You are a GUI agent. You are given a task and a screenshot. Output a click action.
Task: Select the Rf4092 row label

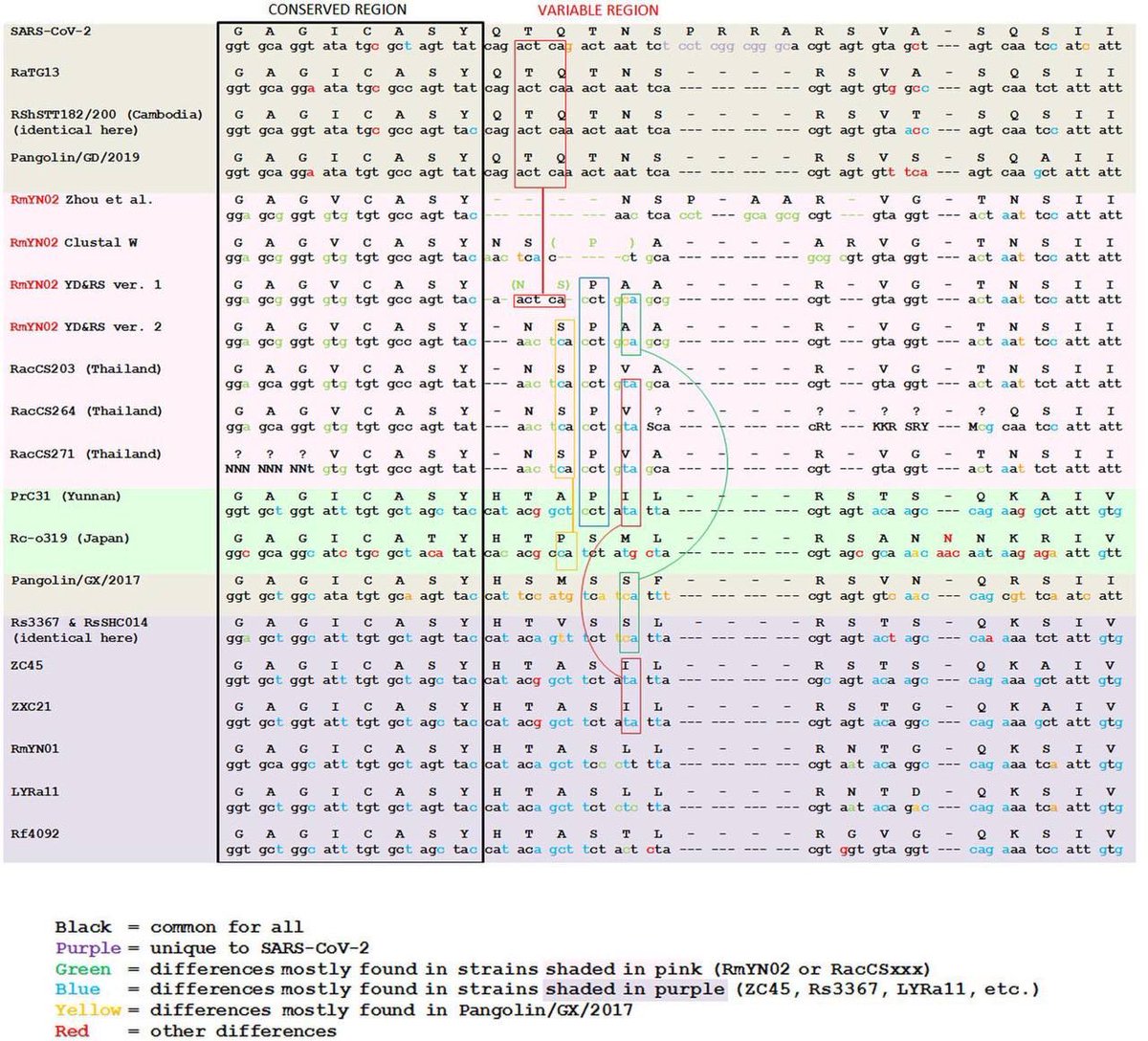[x=34, y=833]
